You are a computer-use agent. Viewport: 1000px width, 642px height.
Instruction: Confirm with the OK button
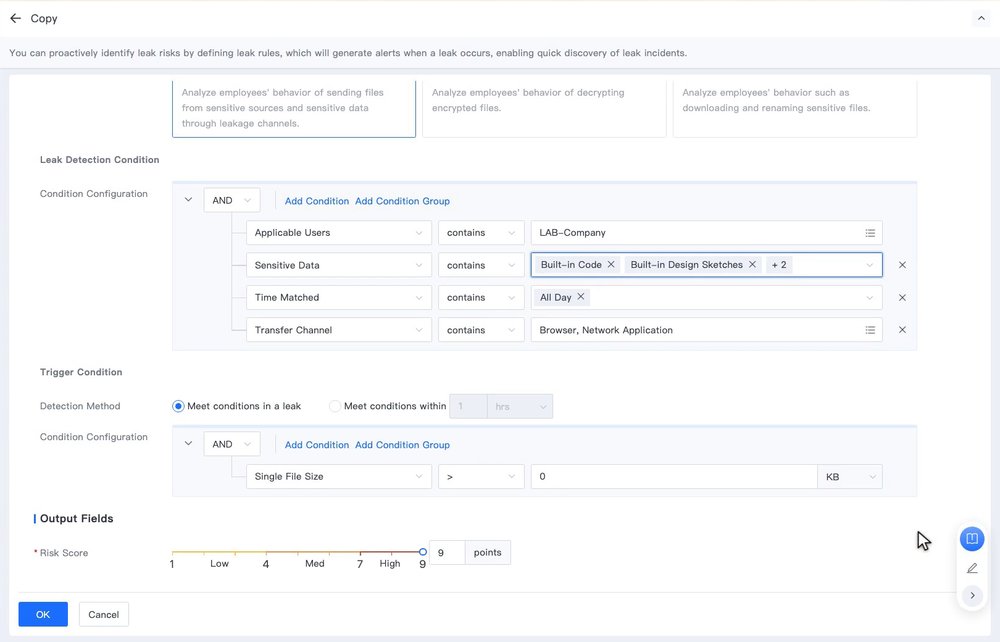point(43,615)
